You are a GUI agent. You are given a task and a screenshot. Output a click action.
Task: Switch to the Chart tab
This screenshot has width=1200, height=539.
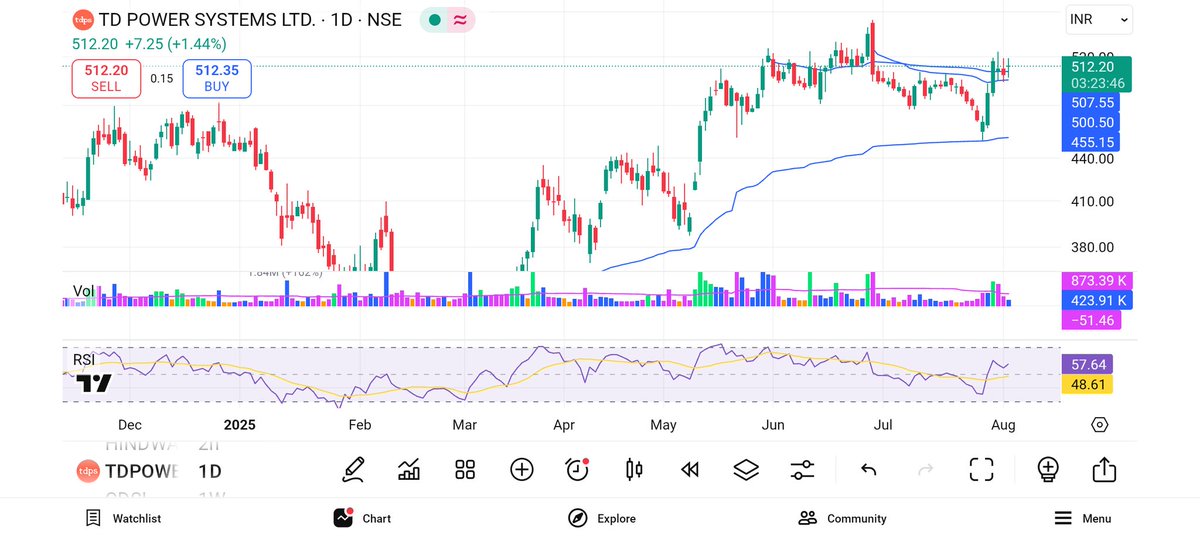[x=362, y=518]
